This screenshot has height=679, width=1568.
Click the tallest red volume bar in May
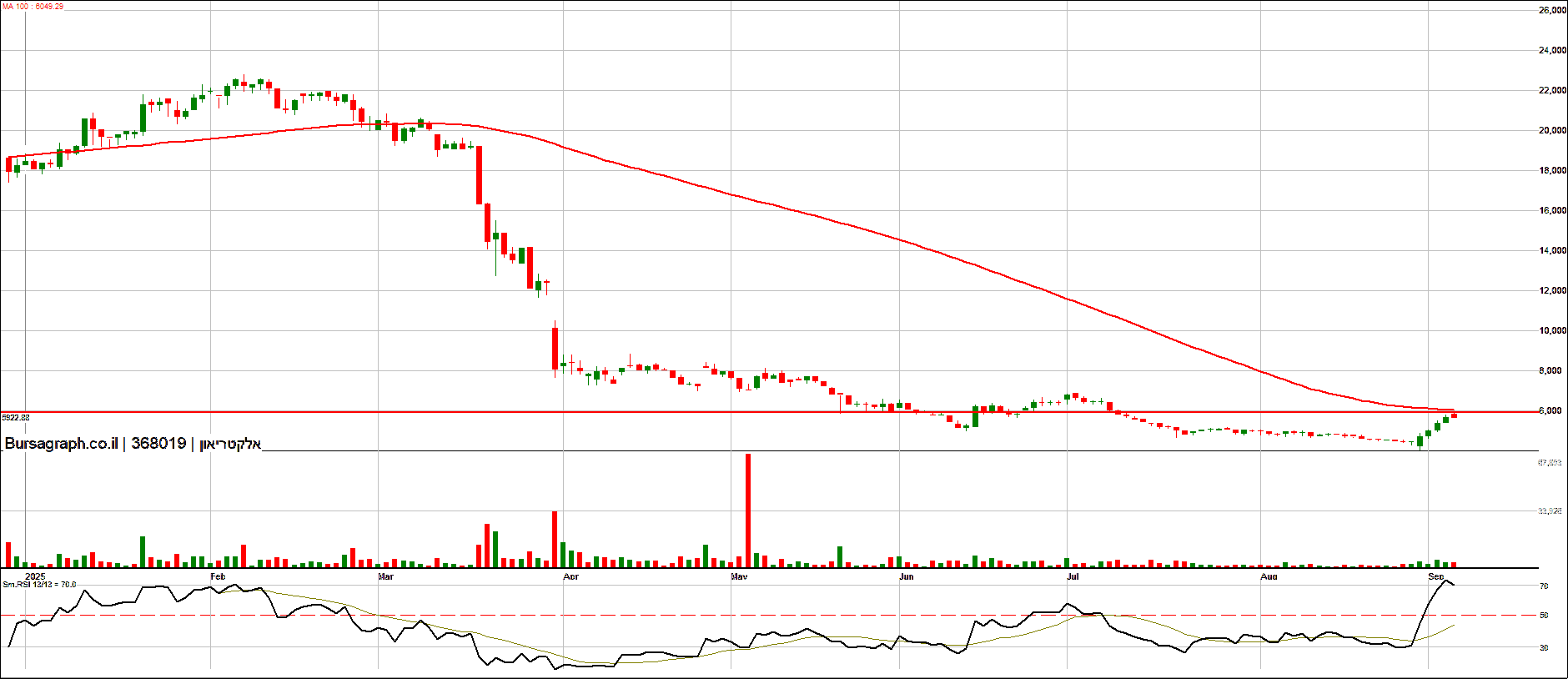748,511
